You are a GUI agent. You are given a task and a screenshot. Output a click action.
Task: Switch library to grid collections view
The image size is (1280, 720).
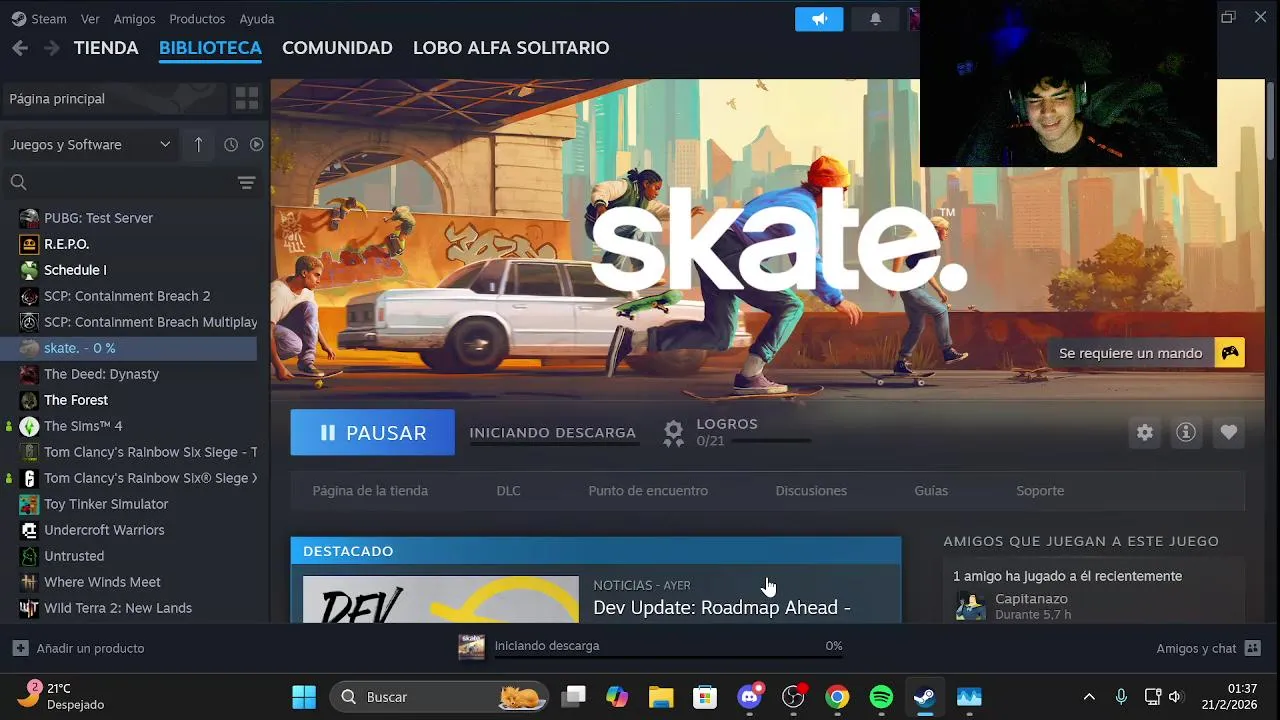pyautogui.click(x=247, y=98)
